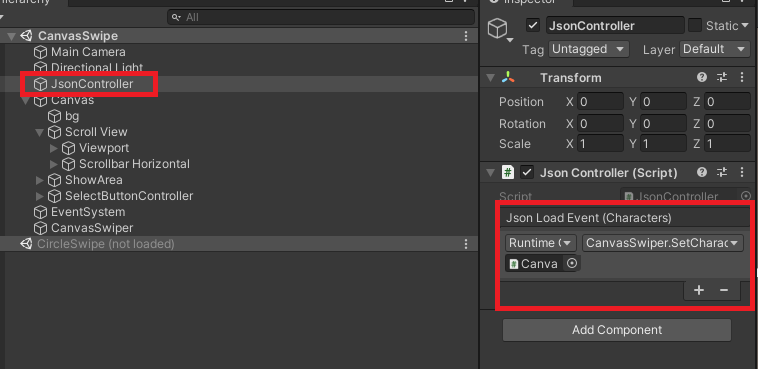This screenshot has width=758, height=369.
Task: Click the Rotation X field
Action: click(599, 124)
